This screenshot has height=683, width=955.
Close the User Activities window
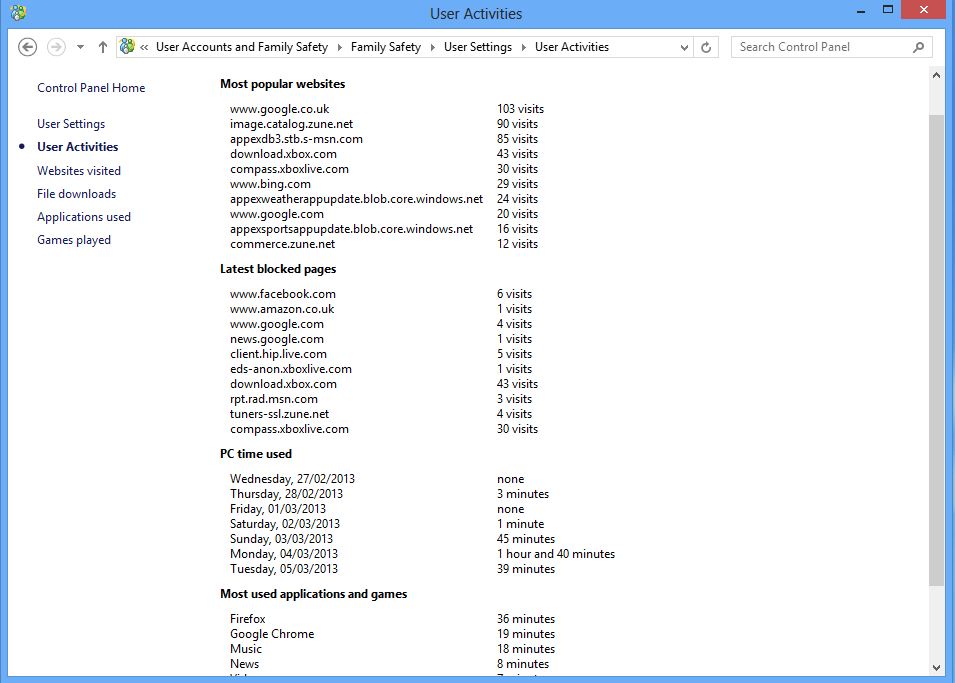pos(923,10)
